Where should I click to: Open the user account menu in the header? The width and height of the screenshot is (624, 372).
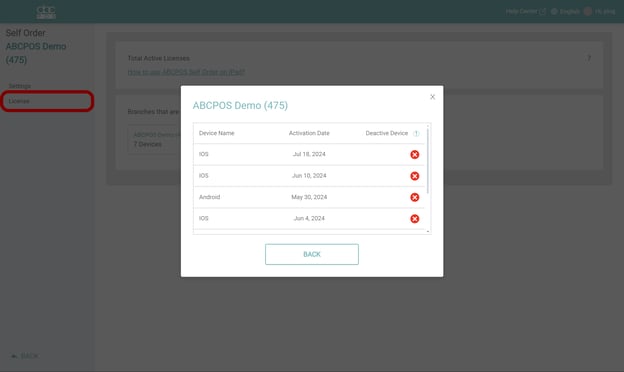599,12
